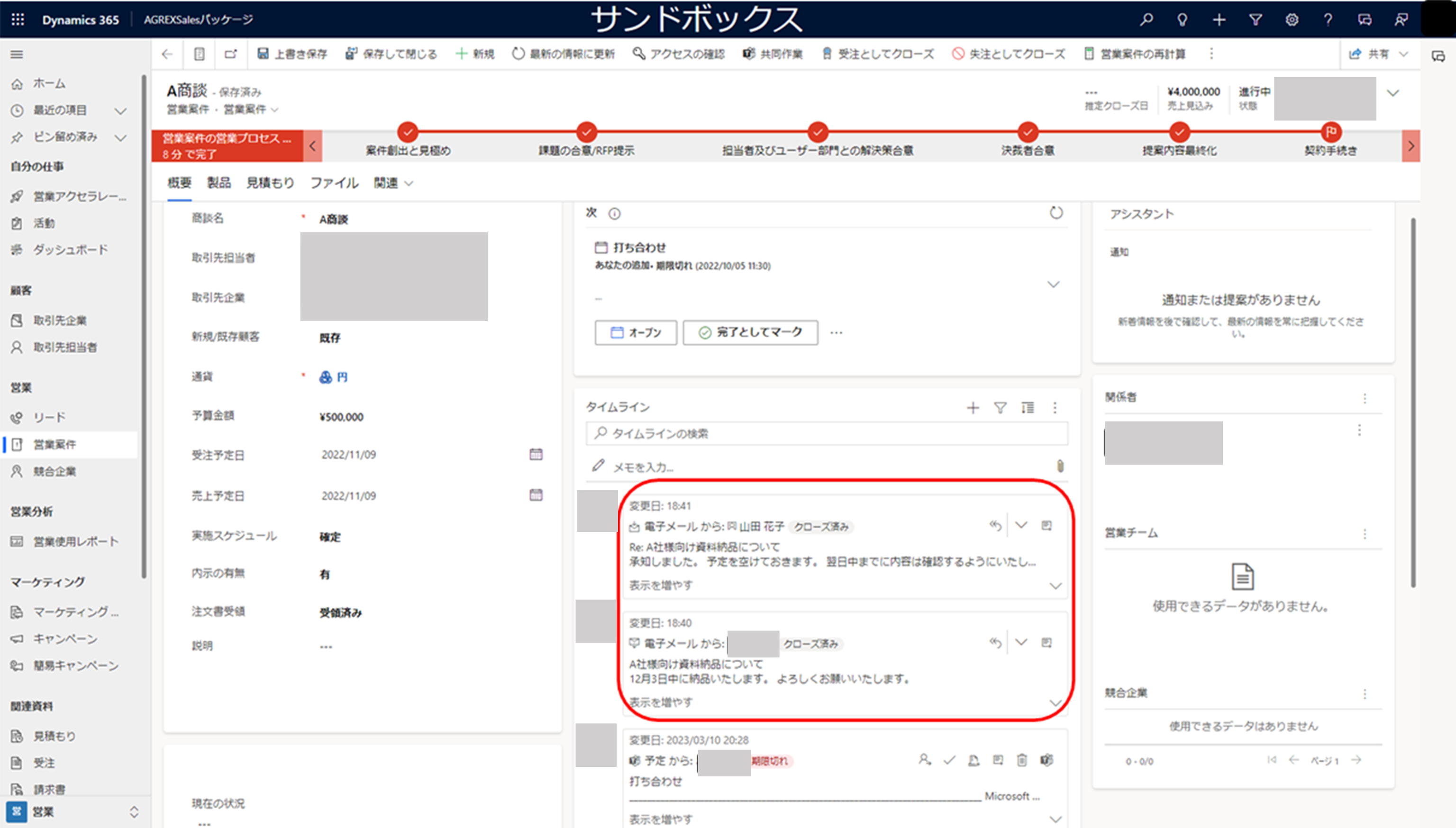Open command bar overflow three dots
Viewport: 1456px width, 828px height.
(1211, 54)
